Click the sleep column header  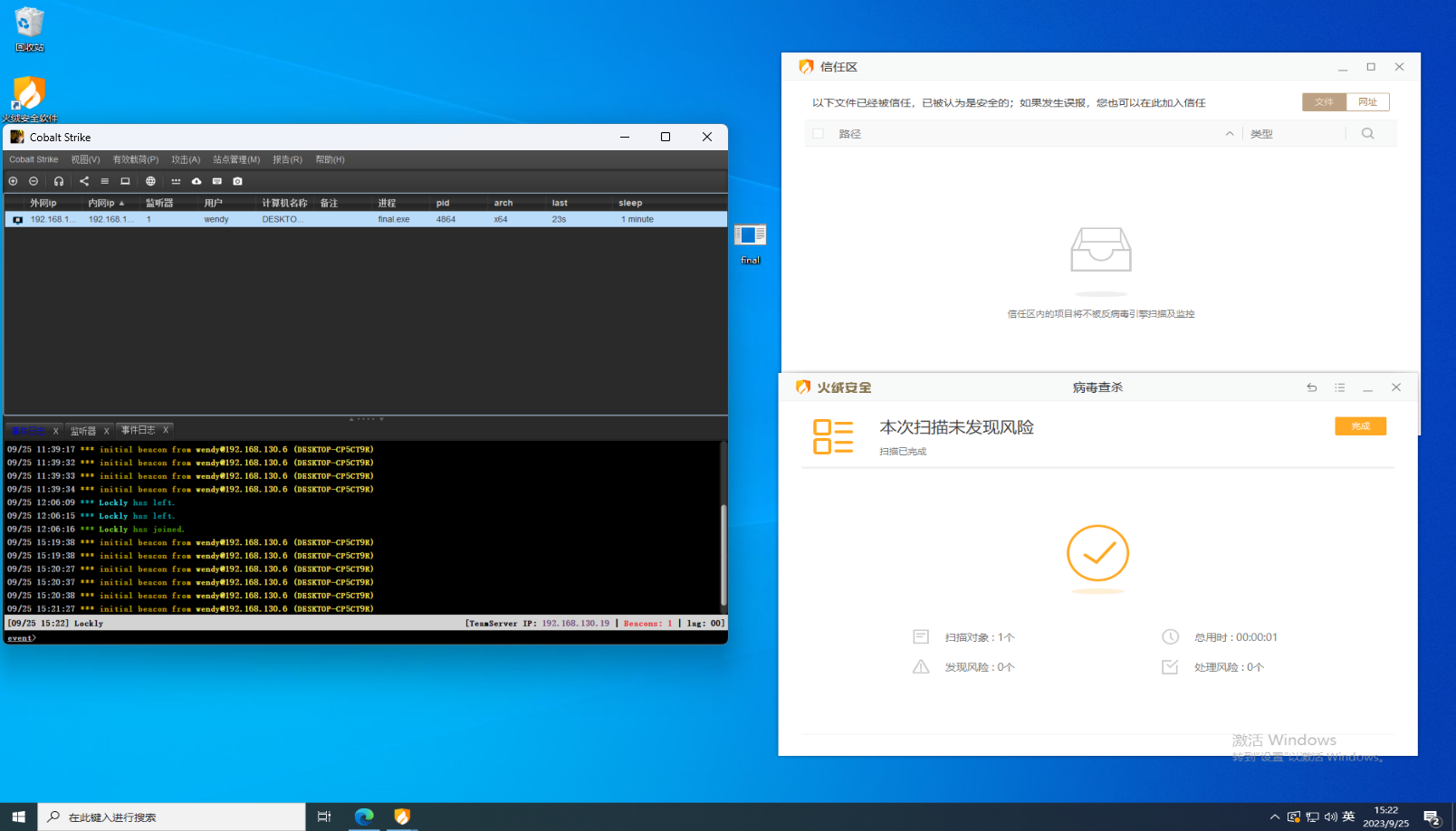click(630, 203)
